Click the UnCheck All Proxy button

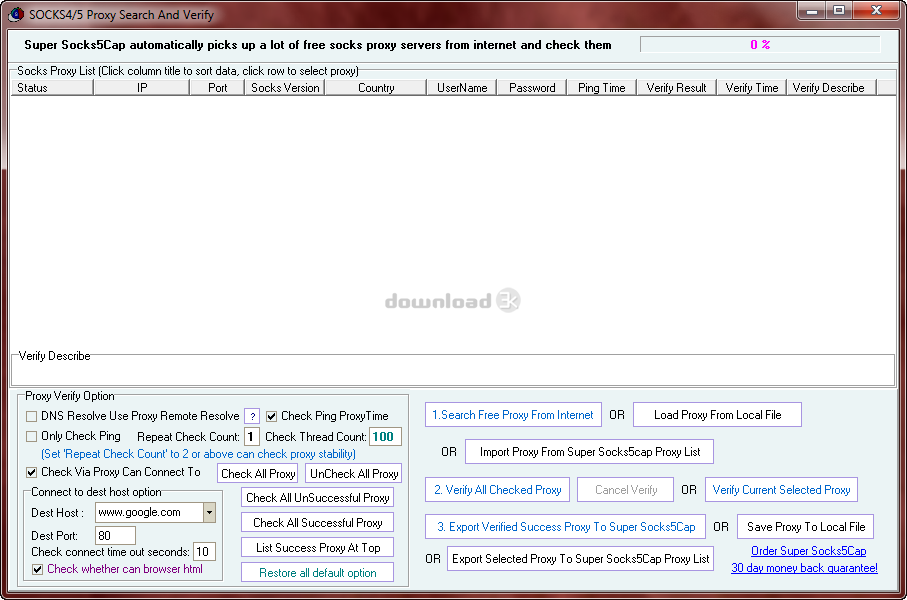(354, 474)
